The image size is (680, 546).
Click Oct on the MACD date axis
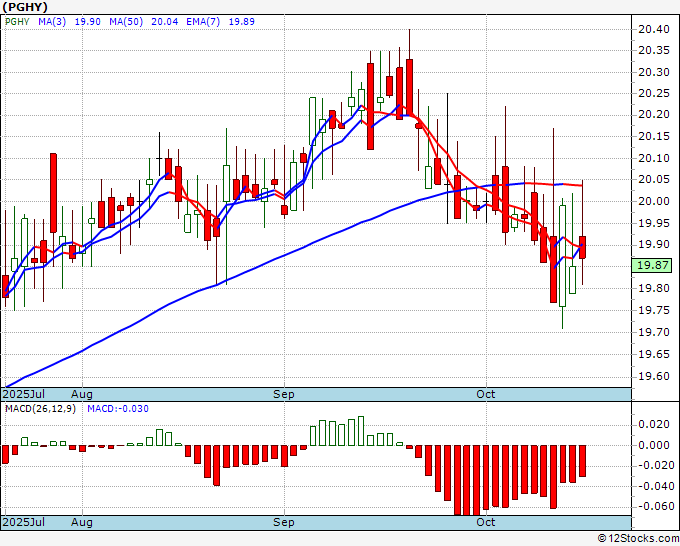pyautogui.click(x=485, y=522)
